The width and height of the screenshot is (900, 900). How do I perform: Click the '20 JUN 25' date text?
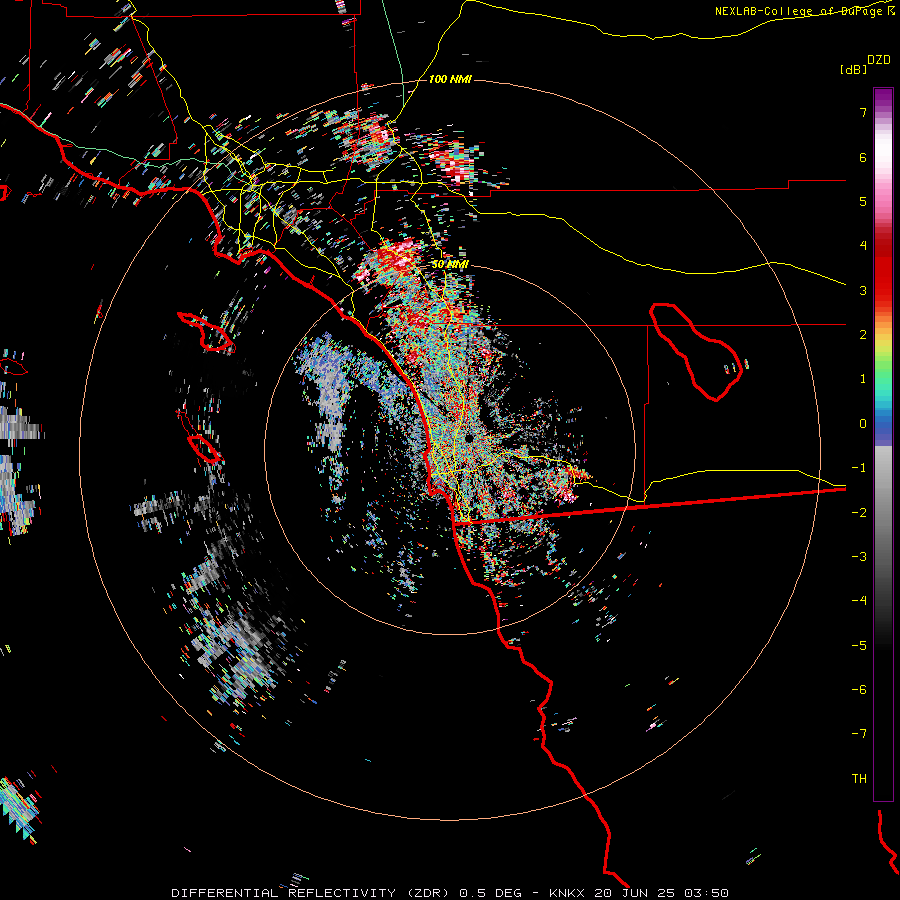tap(637, 893)
